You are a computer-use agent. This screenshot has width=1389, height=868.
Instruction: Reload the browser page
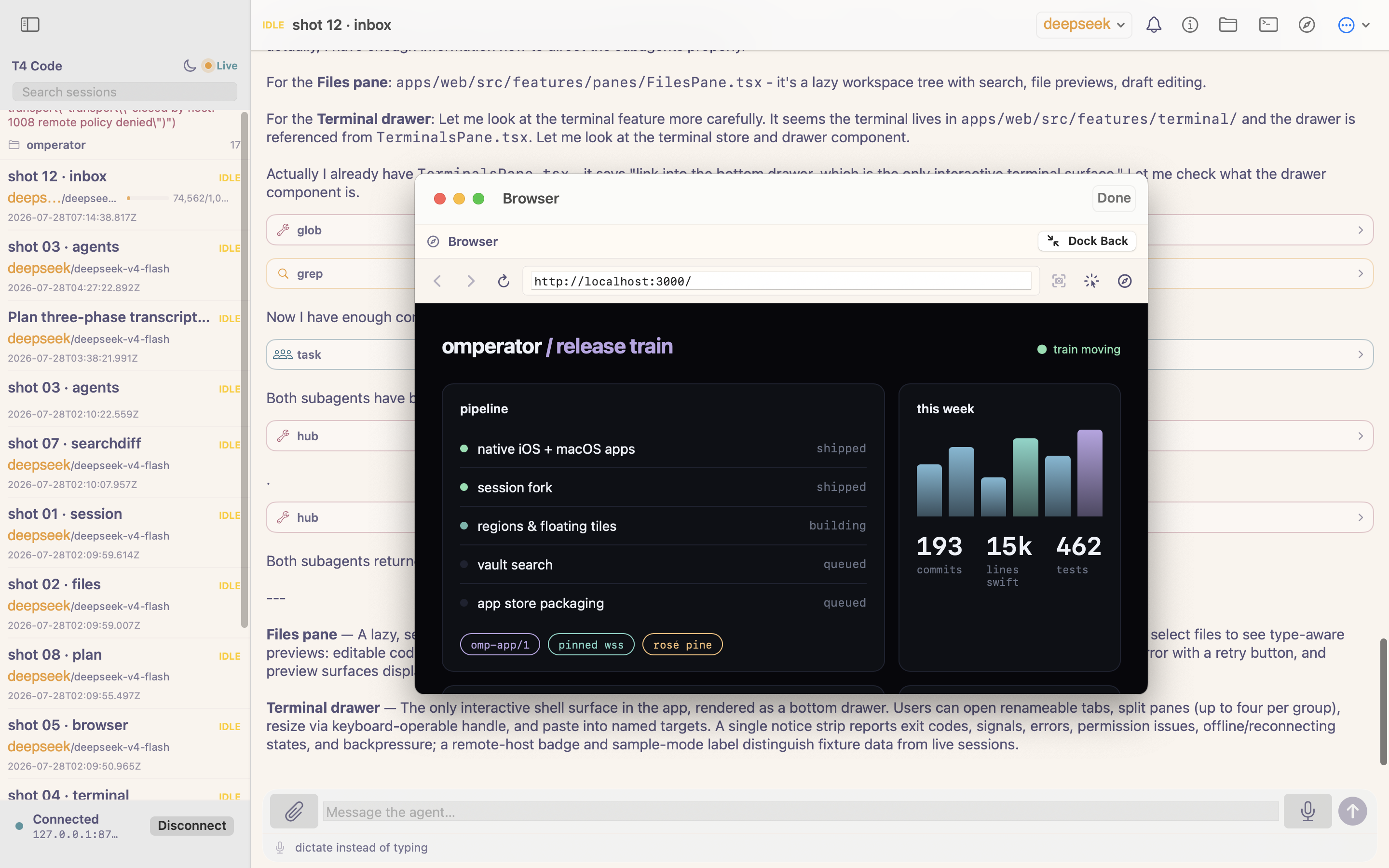coord(504,281)
